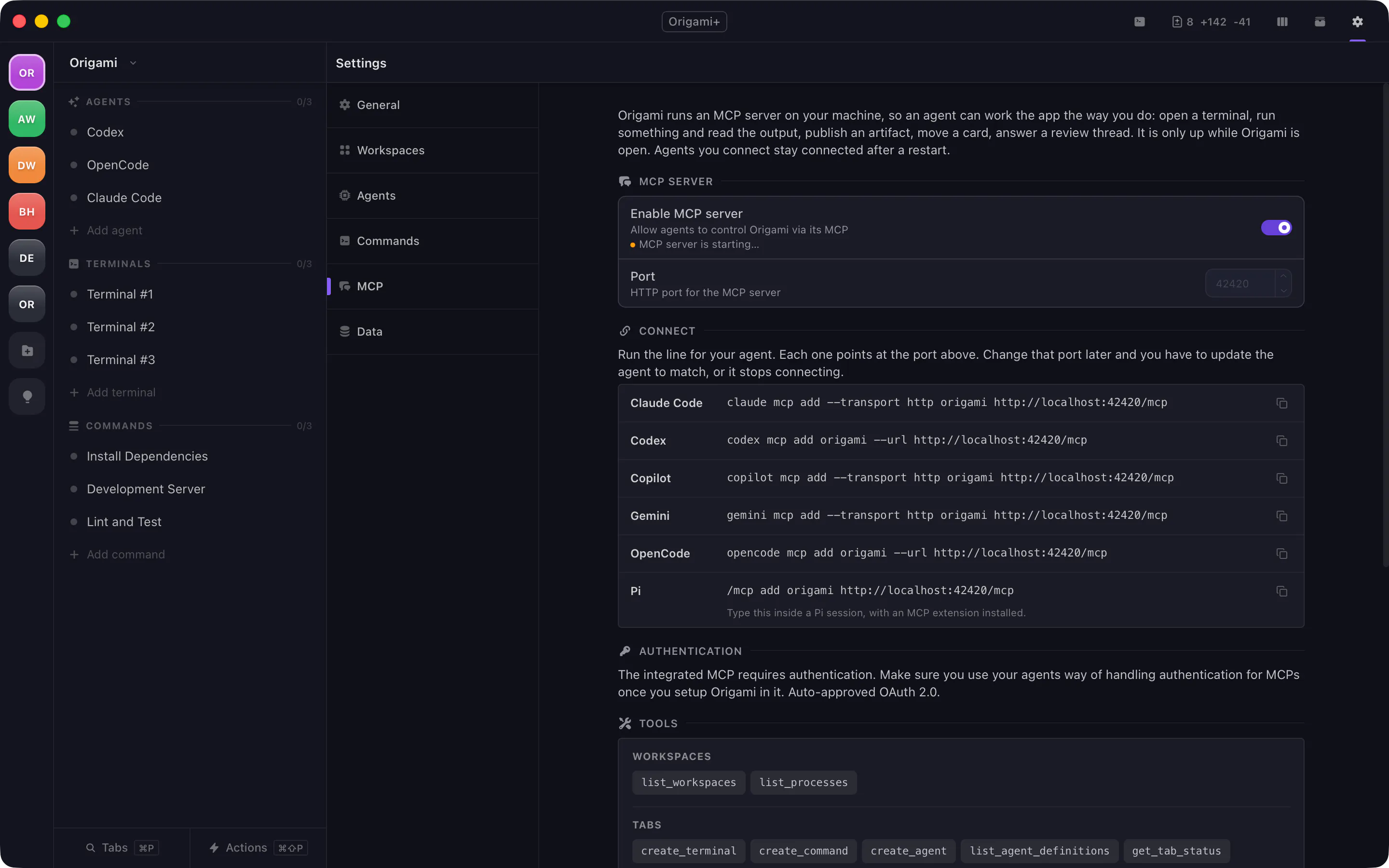Copy the Gemini MCP add command
The height and width of the screenshot is (868, 1389).
1281,516
